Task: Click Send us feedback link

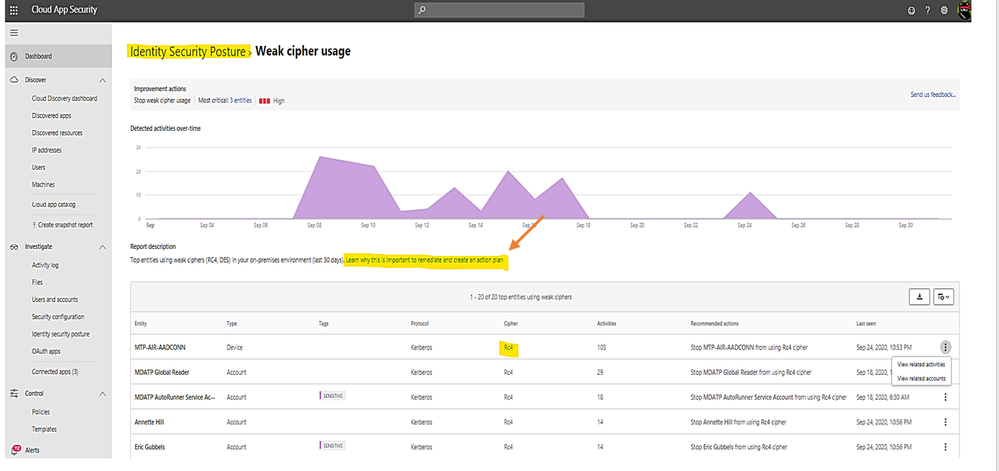Action: pos(933,94)
